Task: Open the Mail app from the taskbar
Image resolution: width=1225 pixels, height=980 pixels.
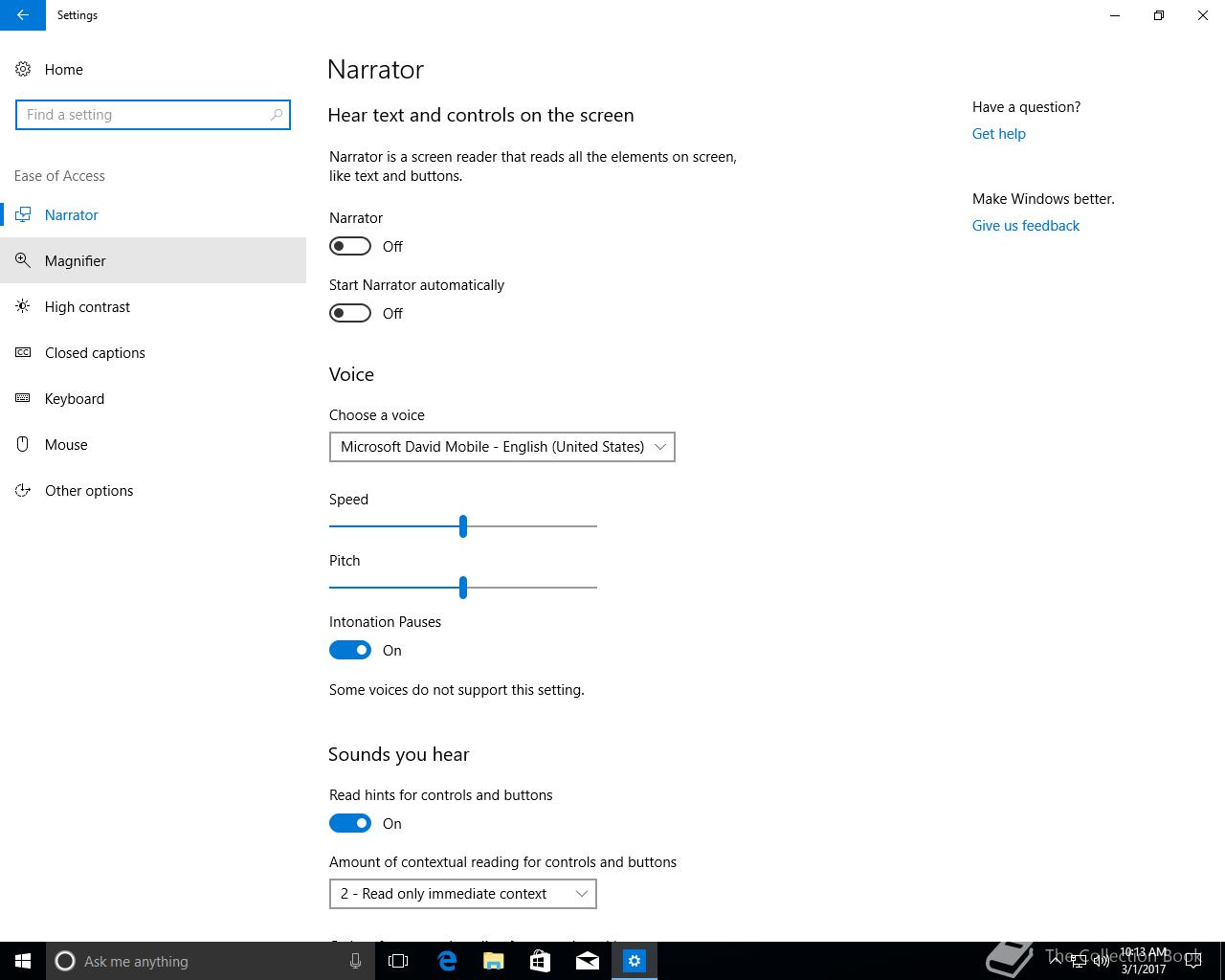Action: point(588,961)
